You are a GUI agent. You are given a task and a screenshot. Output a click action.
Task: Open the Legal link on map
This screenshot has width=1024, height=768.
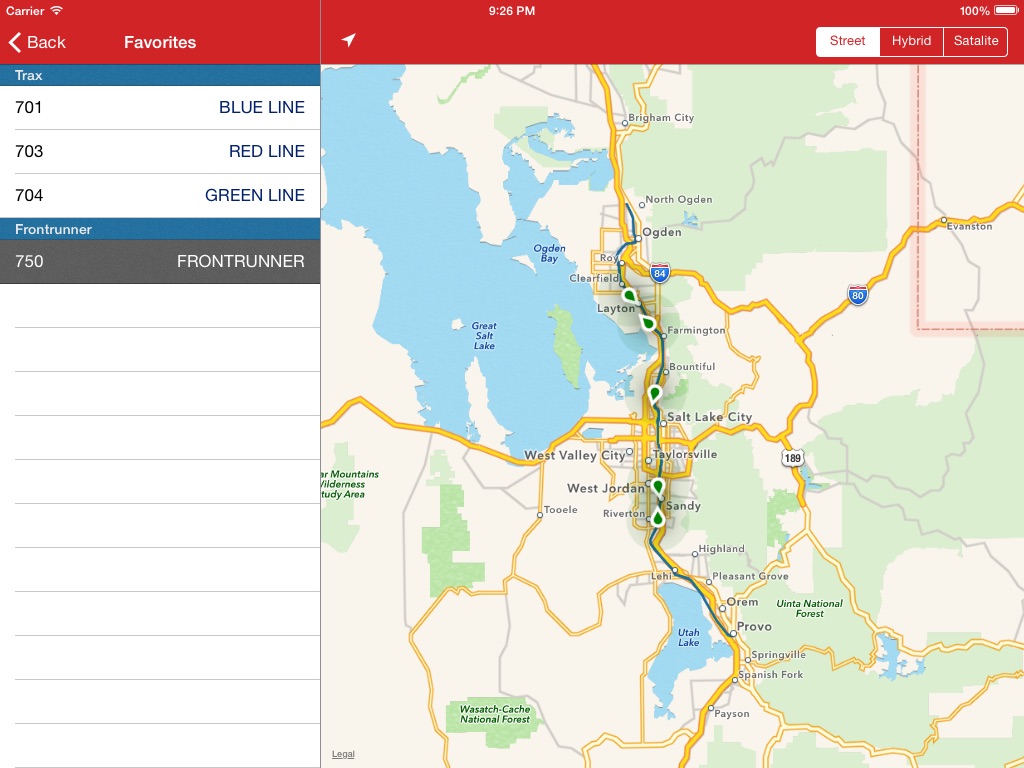point(343,754)
